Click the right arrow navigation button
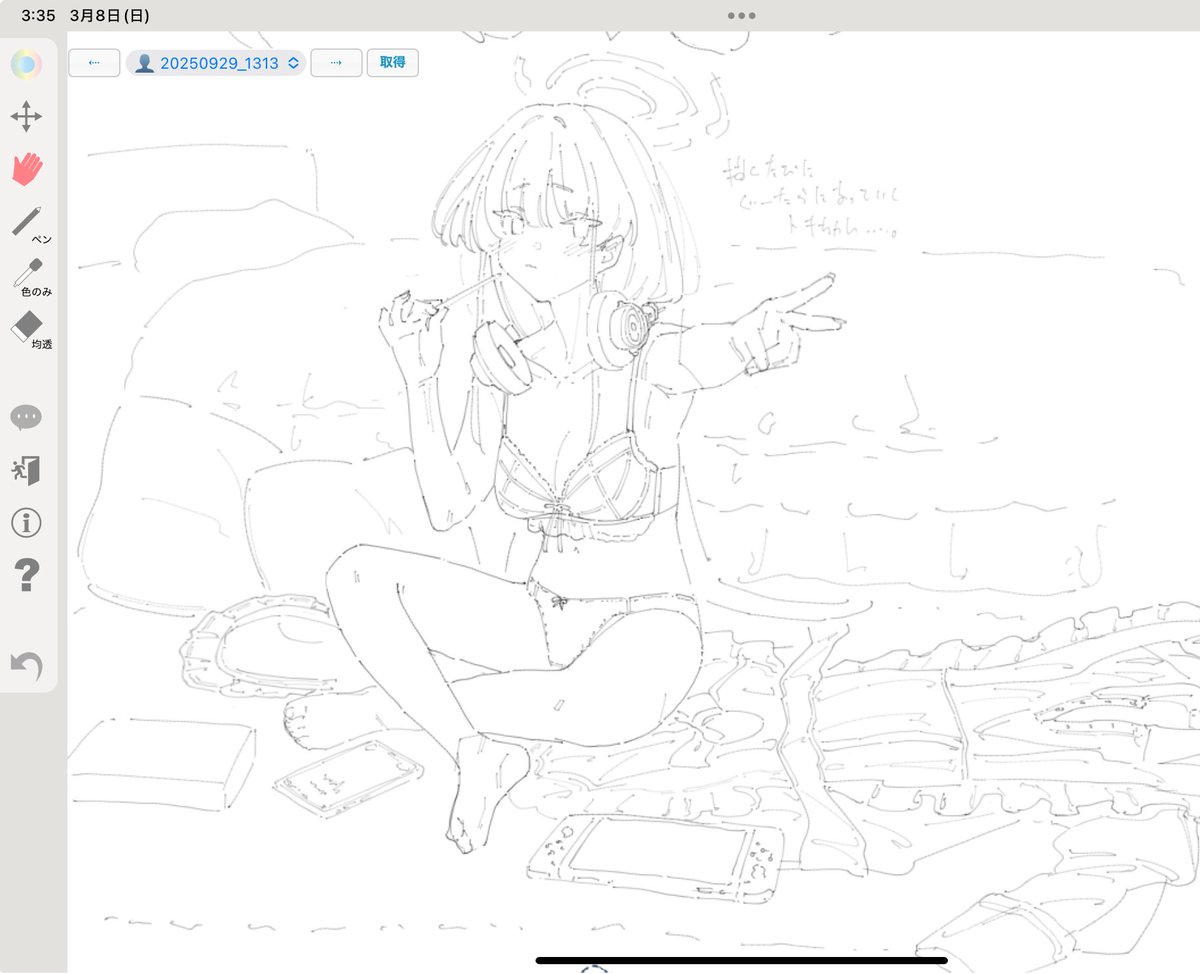The width and height of the screenshot is (1200, 974). (336, 62)
